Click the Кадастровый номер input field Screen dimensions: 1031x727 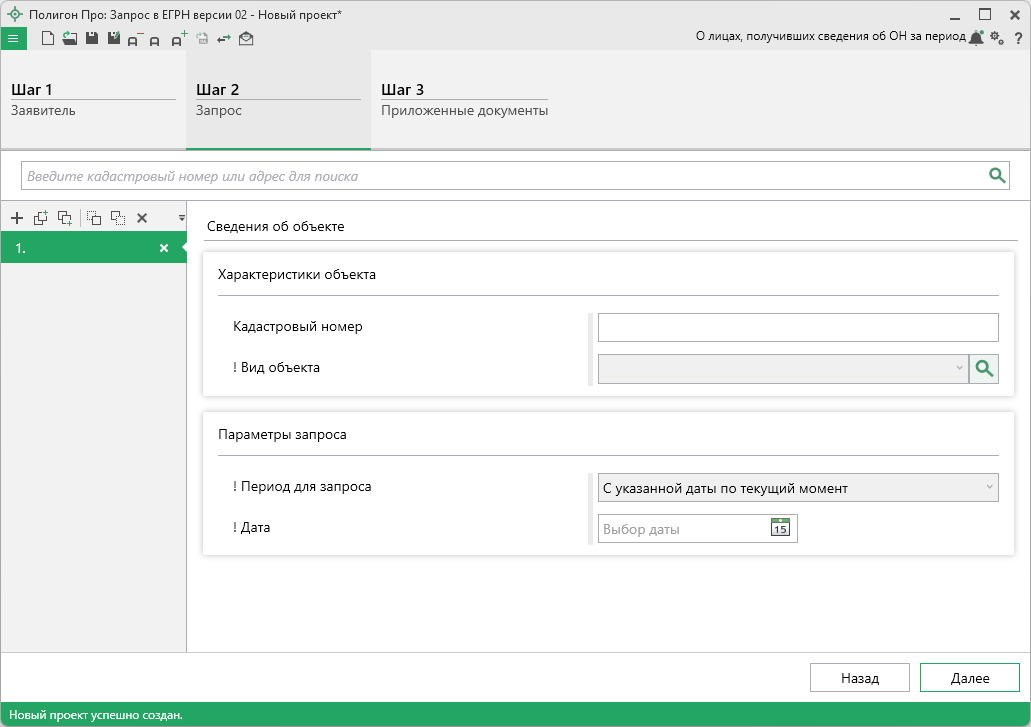(797, 327)
